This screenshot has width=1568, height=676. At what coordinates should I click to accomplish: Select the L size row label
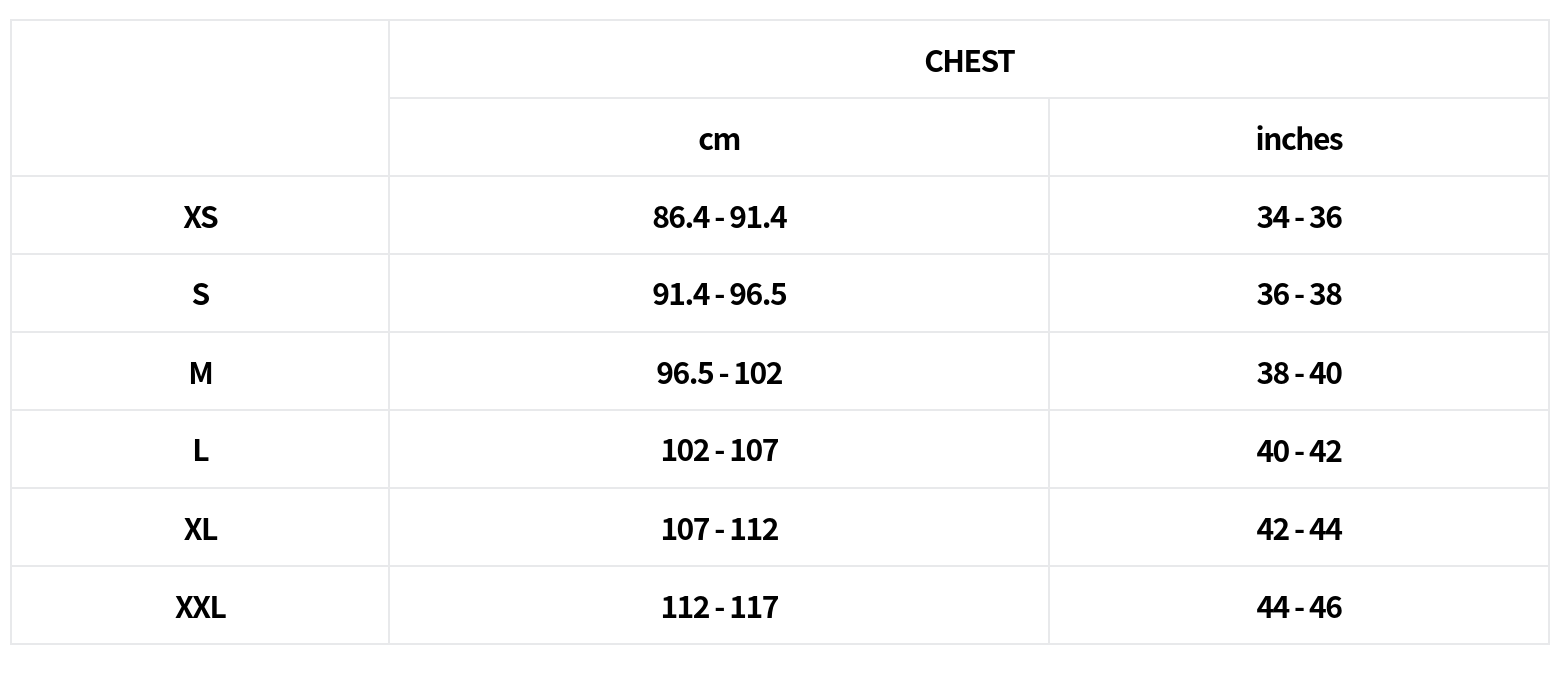(x=200, y=451)
